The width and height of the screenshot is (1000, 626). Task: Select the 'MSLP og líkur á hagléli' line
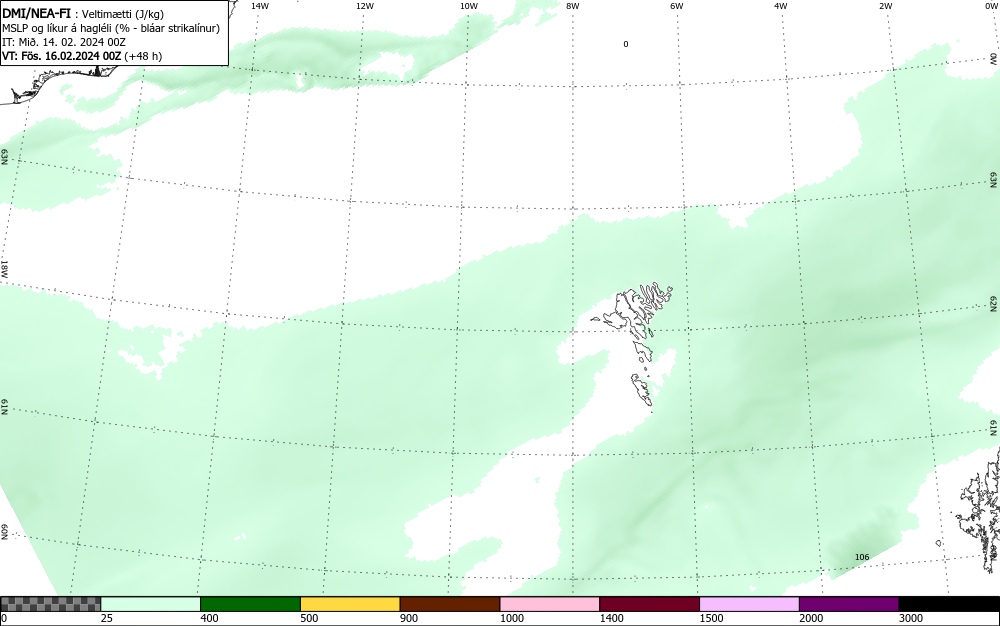coord(111,28)
